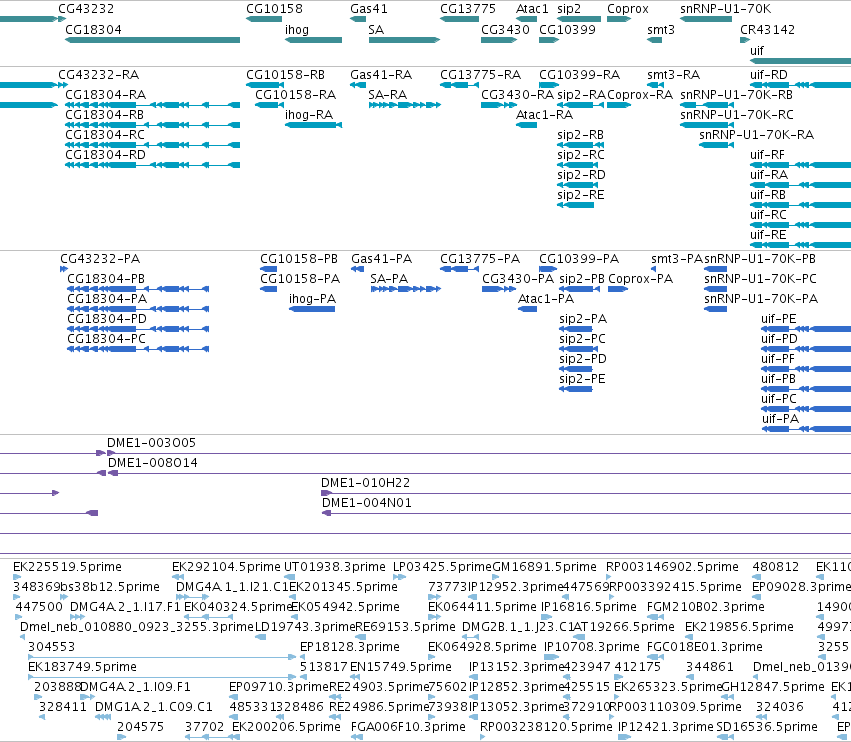Viewport: 851px width, 742px height.
Task: Select the DME1-003O05 clone label
Action: coord(151,442)
